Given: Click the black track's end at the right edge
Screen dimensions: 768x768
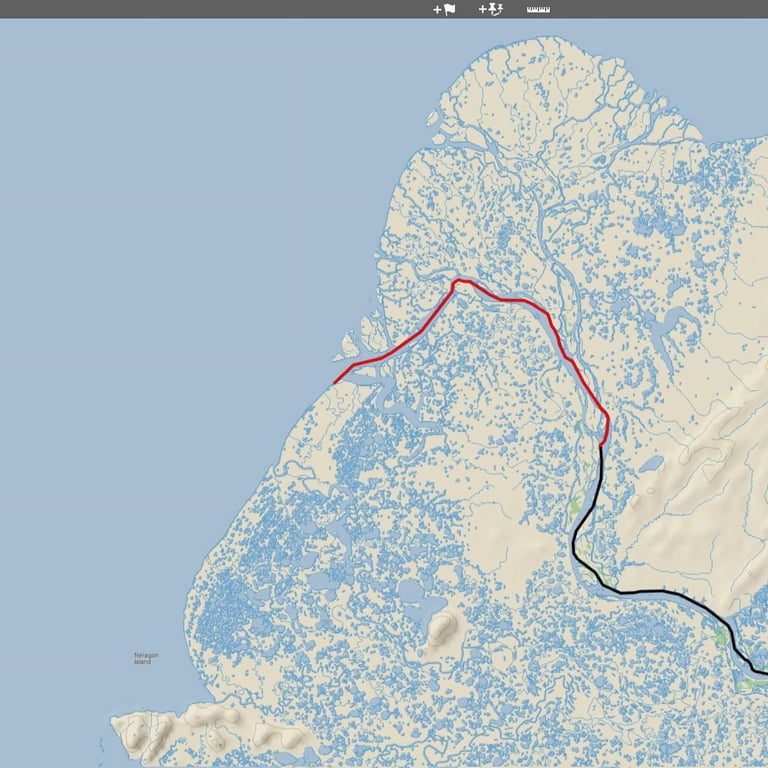Looking at the screenshot, I should pyautogui.click(x=765, y=674).
